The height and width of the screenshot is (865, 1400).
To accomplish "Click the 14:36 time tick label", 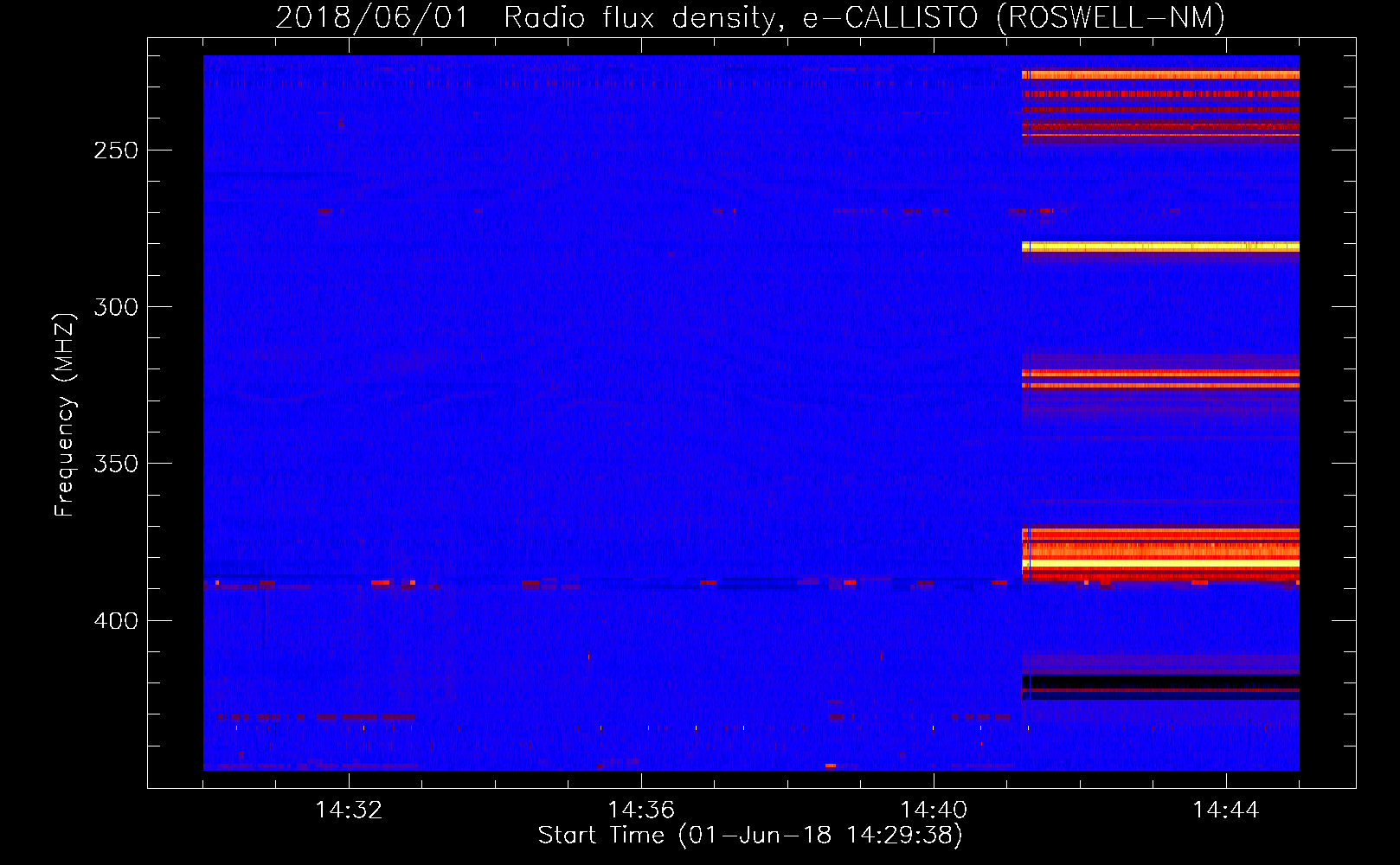I will coord(641,811).
